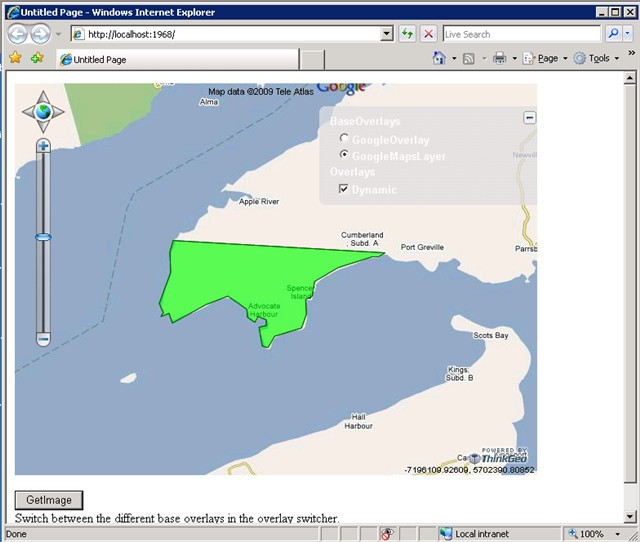
Task: Click the minus zoom out button
Action: pos(43,339)
